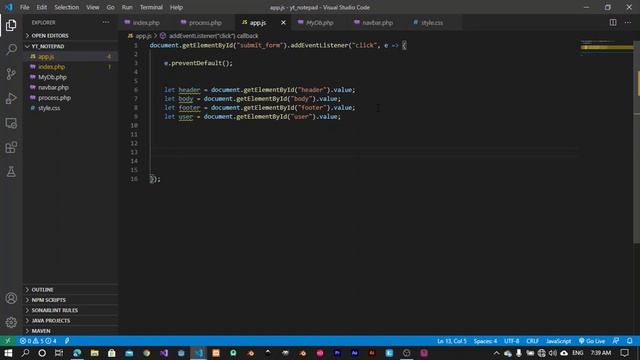Viewport: 640px width, 360px height.
Task: Open the File menu
Action: (24, 7)
